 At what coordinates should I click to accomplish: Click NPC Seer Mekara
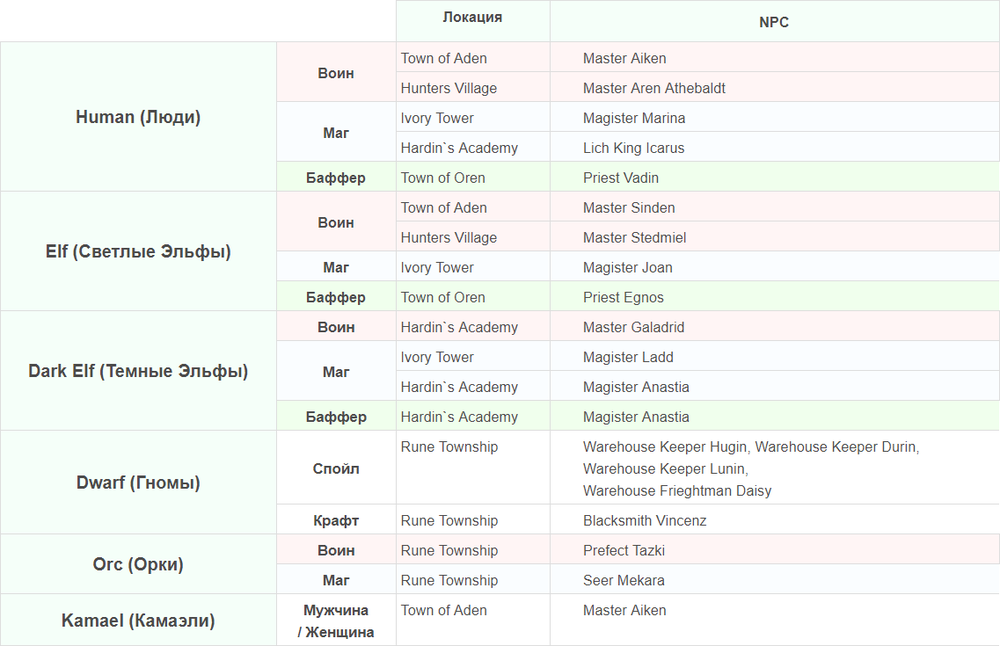point(624,581)
